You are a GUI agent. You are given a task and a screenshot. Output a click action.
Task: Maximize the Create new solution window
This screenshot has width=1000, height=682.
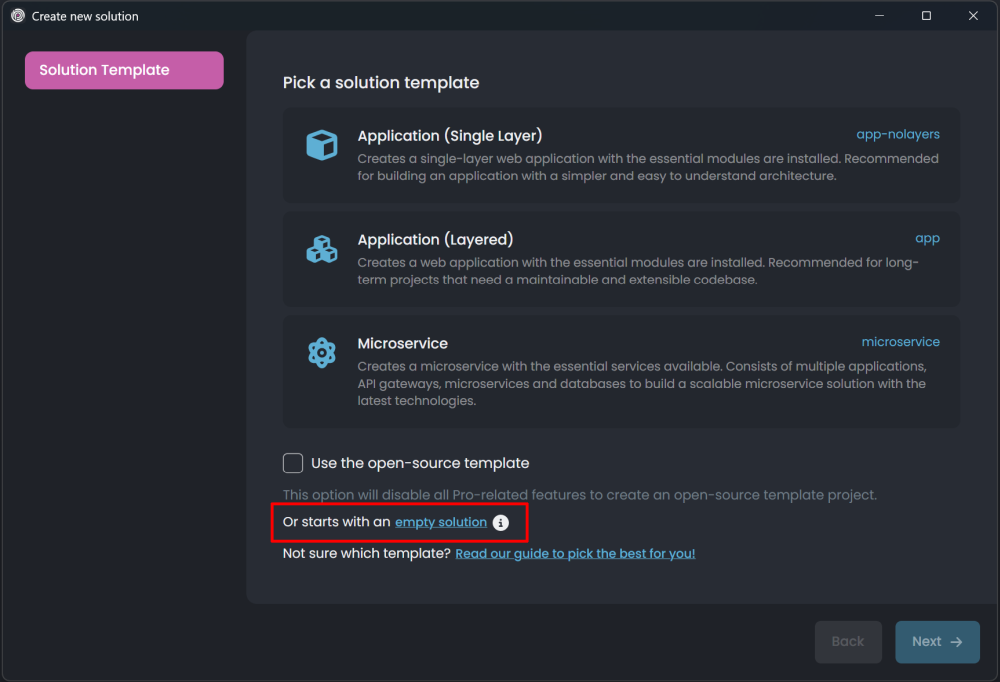pos(926,16)
